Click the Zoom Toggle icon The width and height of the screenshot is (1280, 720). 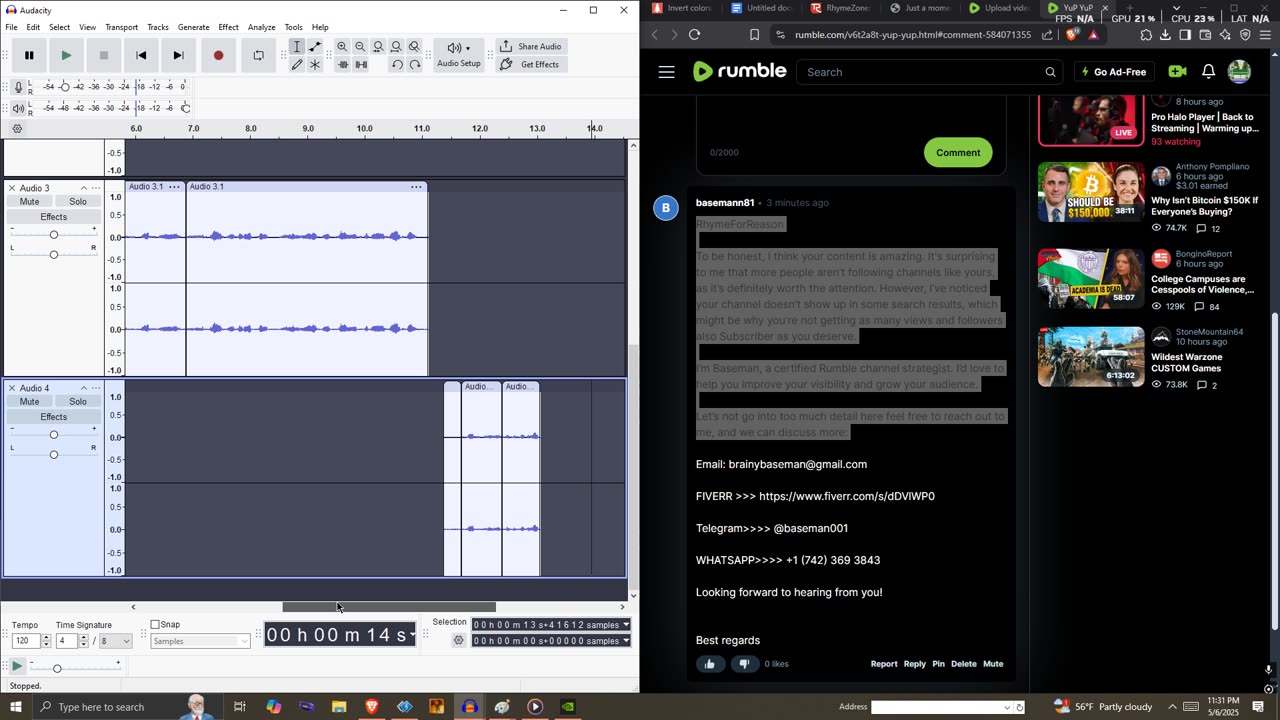[414, 46]
